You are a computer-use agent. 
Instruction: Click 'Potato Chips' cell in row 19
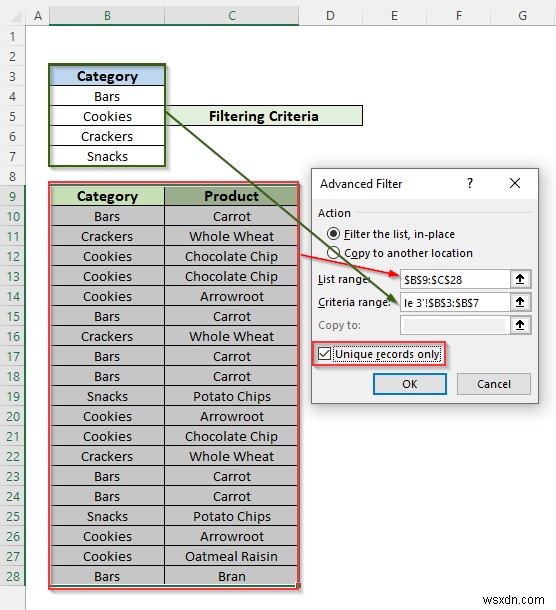[232, 396]
